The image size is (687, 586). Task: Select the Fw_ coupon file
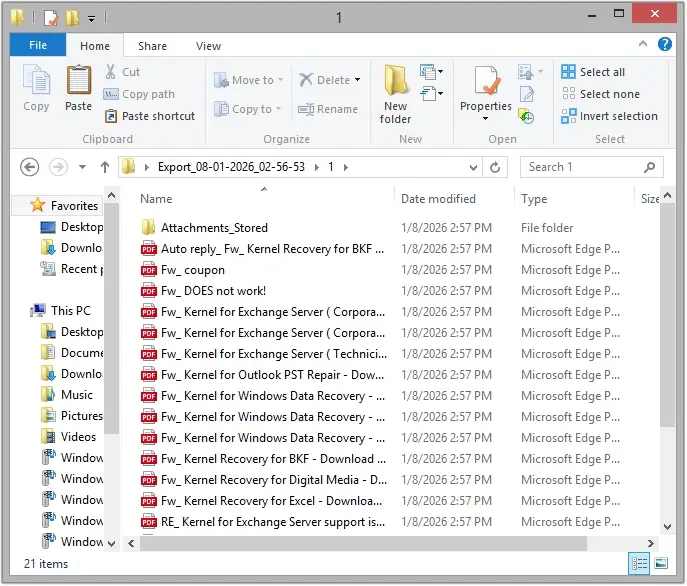(x=183, y=270)
